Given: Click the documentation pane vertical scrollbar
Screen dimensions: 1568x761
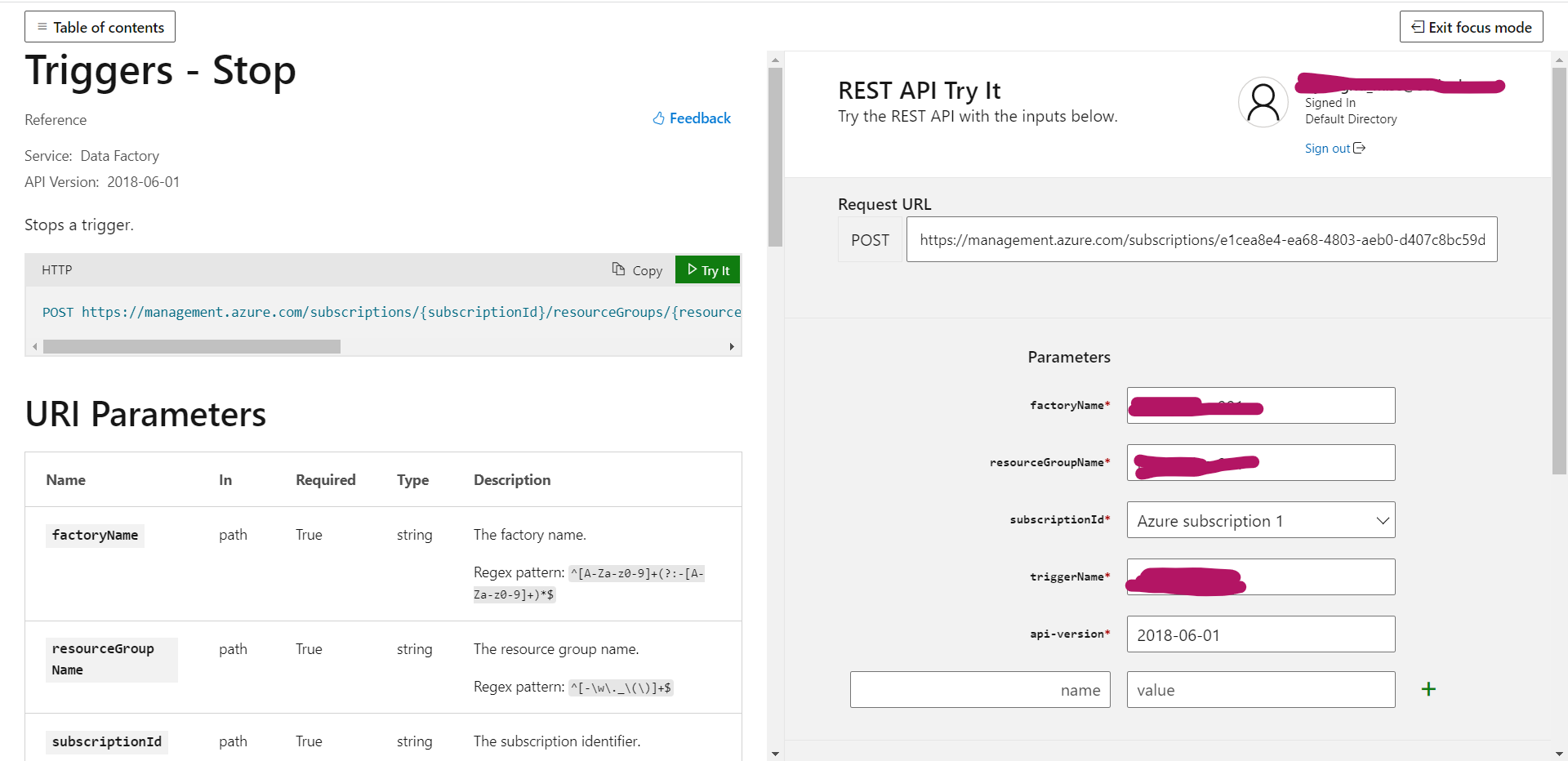Looking at the screenshot, I should click(x=775, y=157).
